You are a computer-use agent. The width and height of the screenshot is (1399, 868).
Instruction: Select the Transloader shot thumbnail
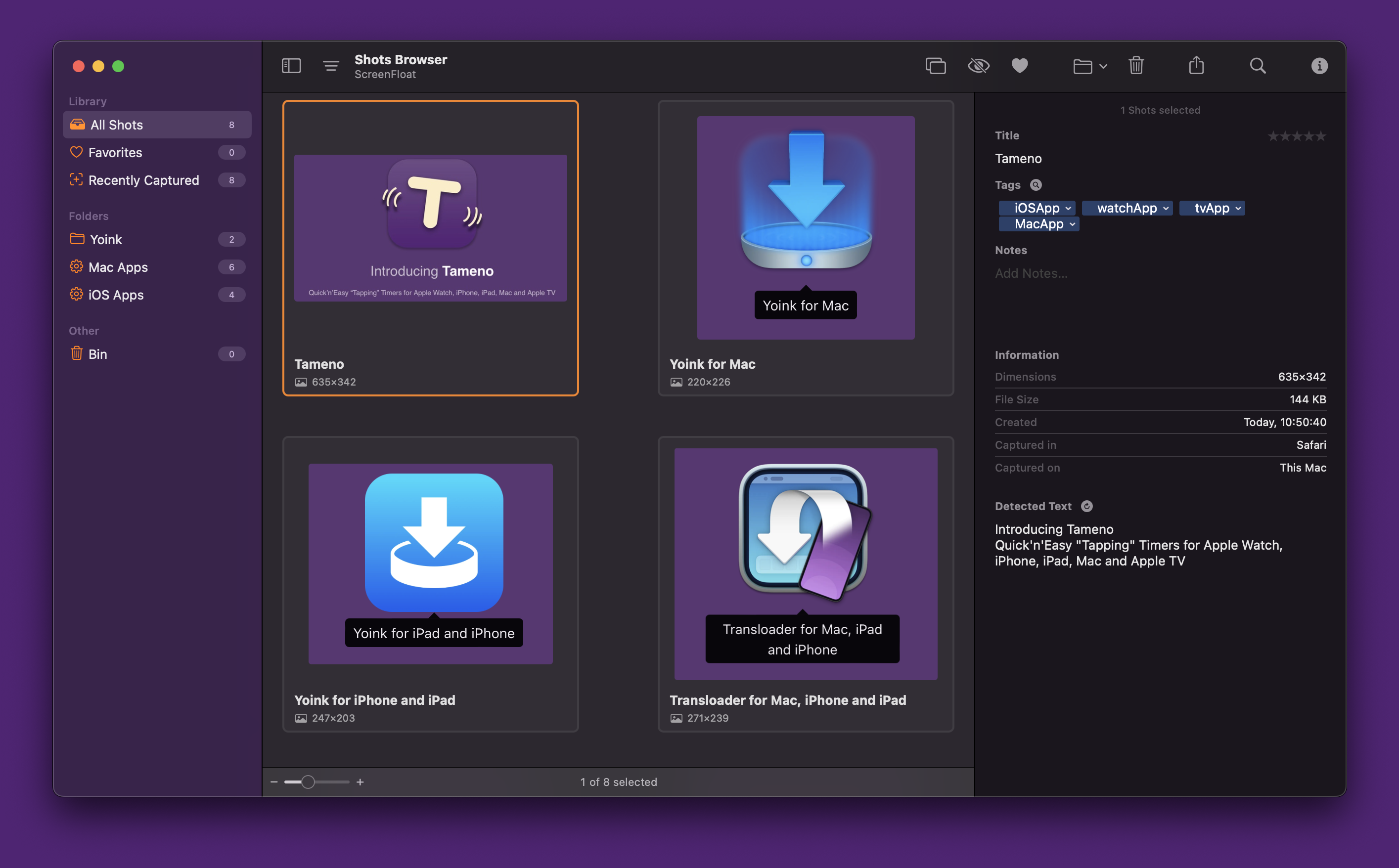(x=805, y=564)
